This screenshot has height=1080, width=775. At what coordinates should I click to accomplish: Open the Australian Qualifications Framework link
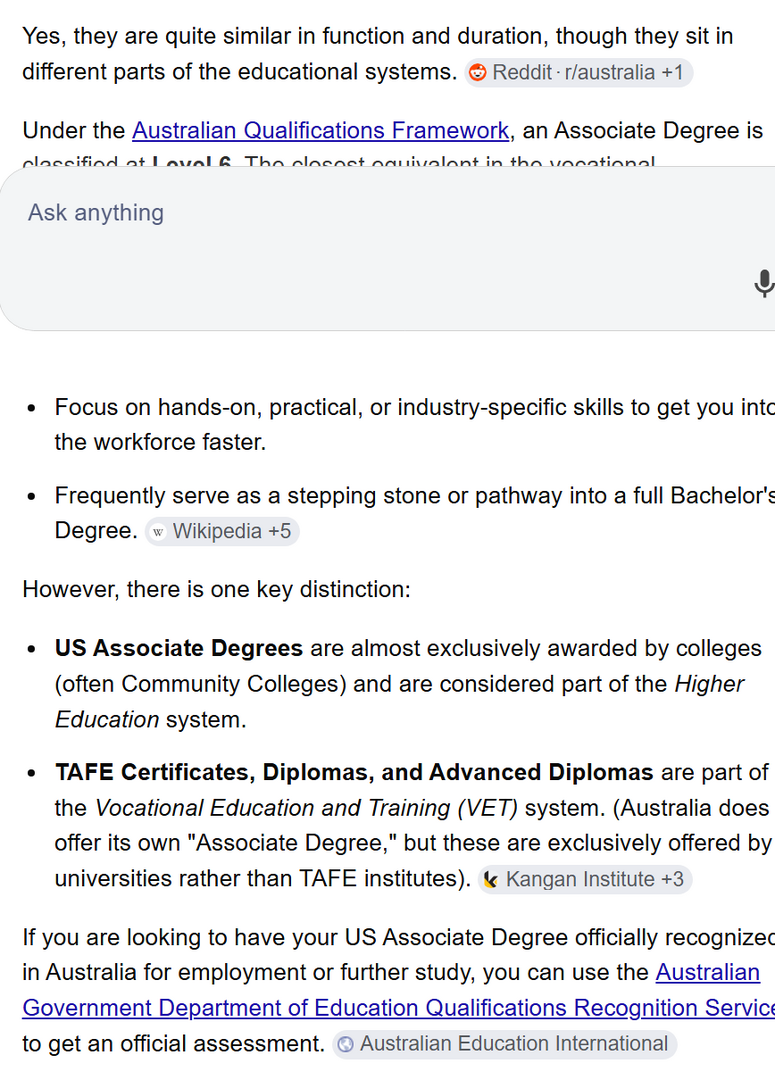tap(320, 130)
